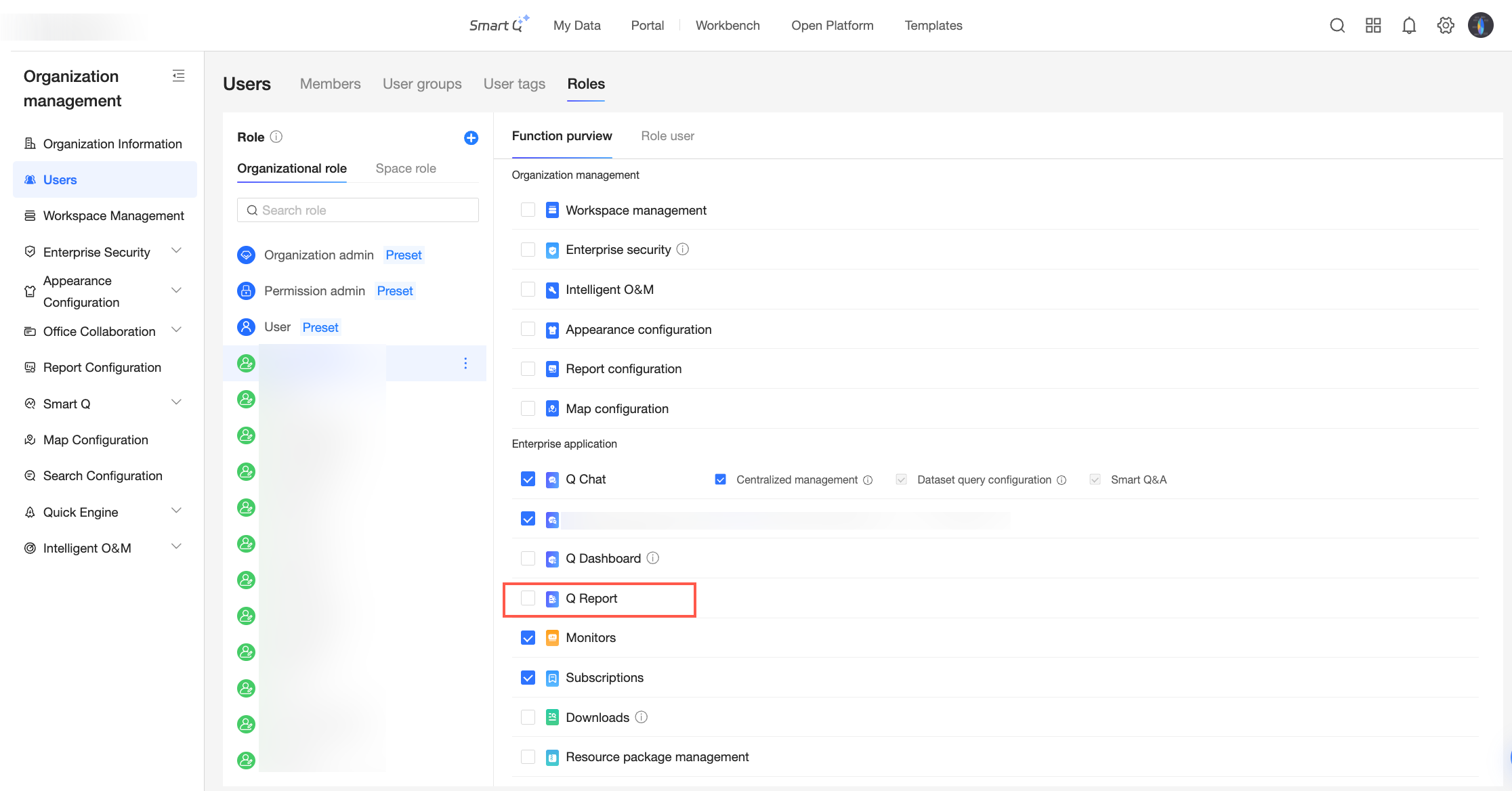The height and width of the screenshot is (791, 1512).
Task: Click the Q Chat app icon
Action: tap(552, 479)
